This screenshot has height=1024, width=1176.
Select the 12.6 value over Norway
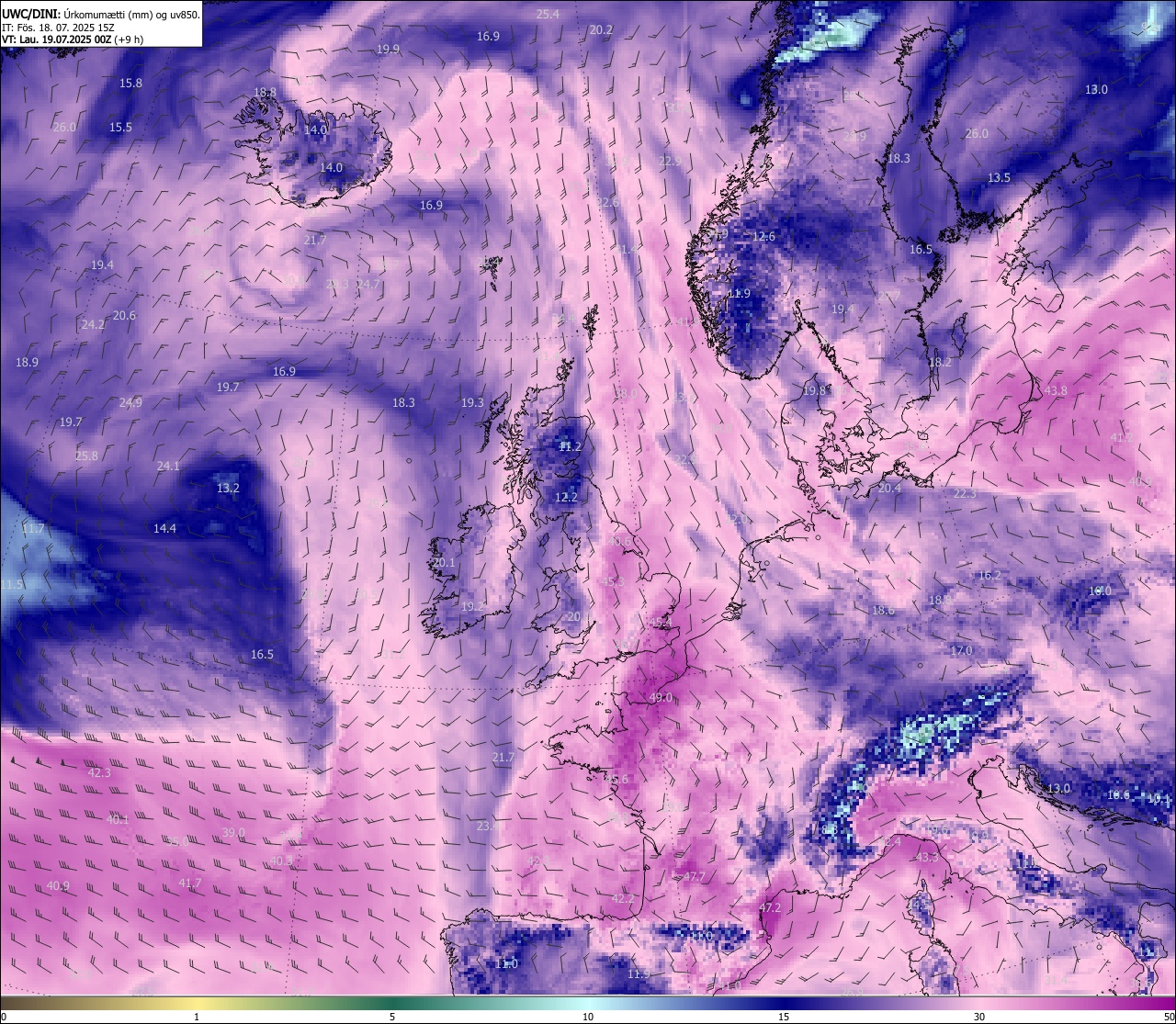click(764, 236)
